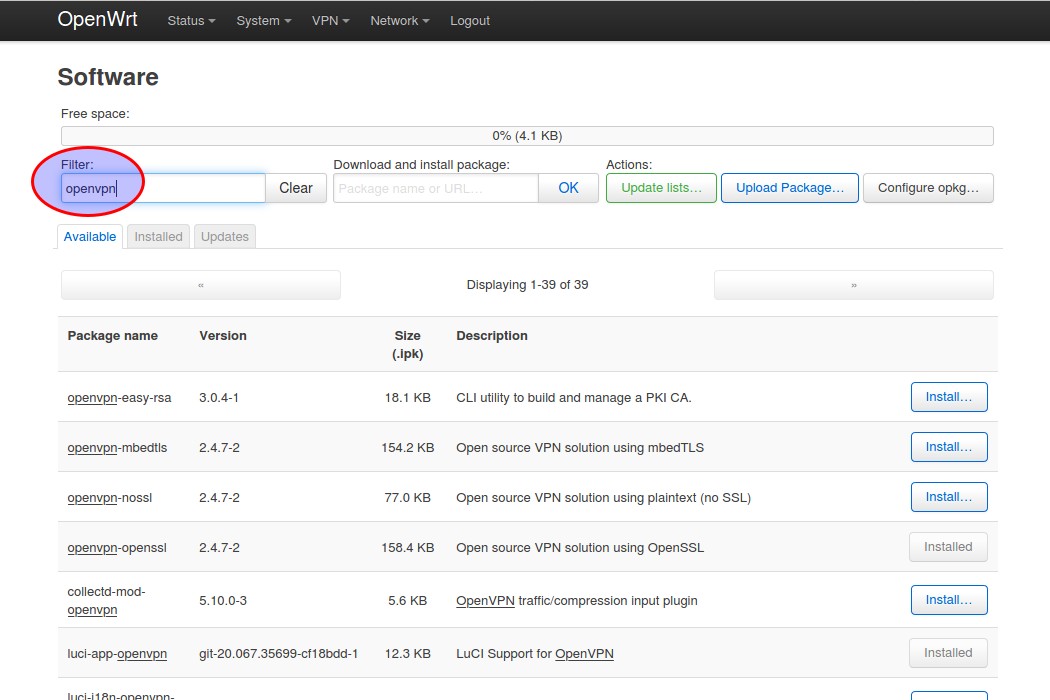Select openvpn-openssl package name

click(117, 548)
